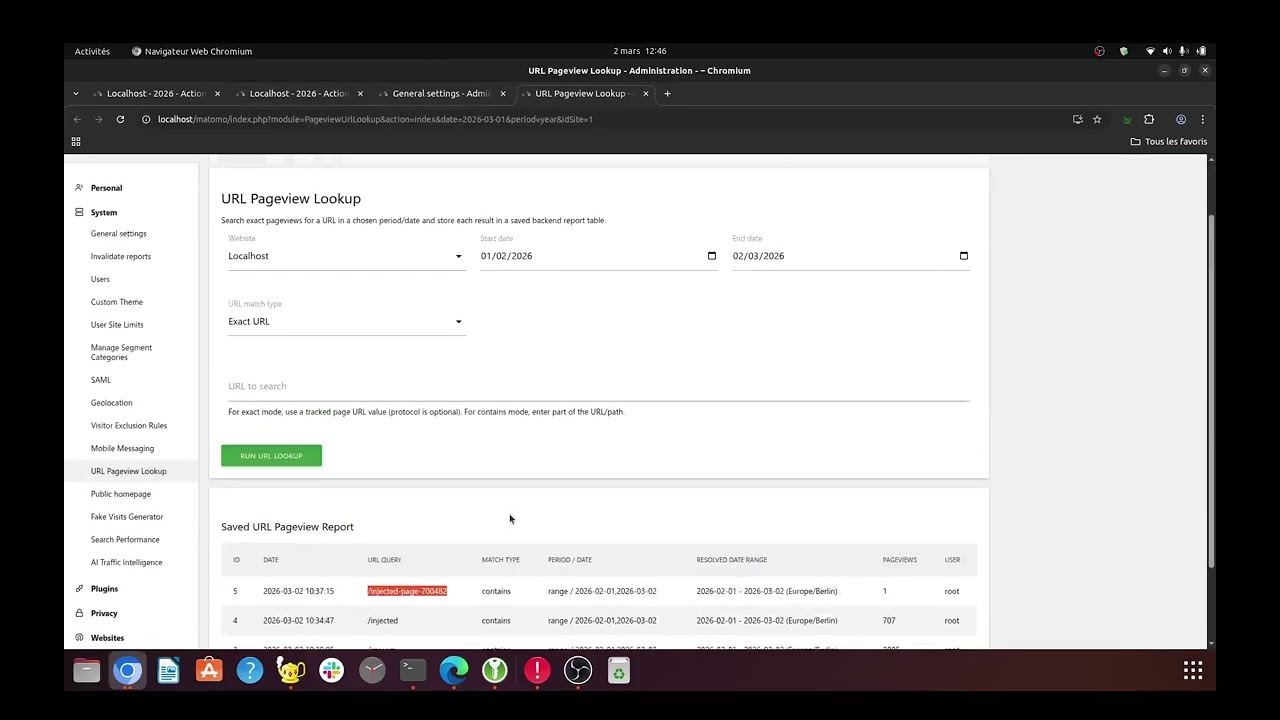Open the Terminal in the dock
Image resolution: width=1280 pixels, height=720 pixels.
[413, 671]
